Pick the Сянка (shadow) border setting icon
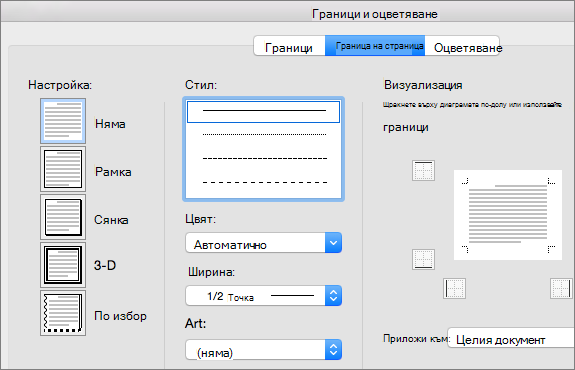The image size is (575, 370). pyautogui.click(x=63, y=217)
